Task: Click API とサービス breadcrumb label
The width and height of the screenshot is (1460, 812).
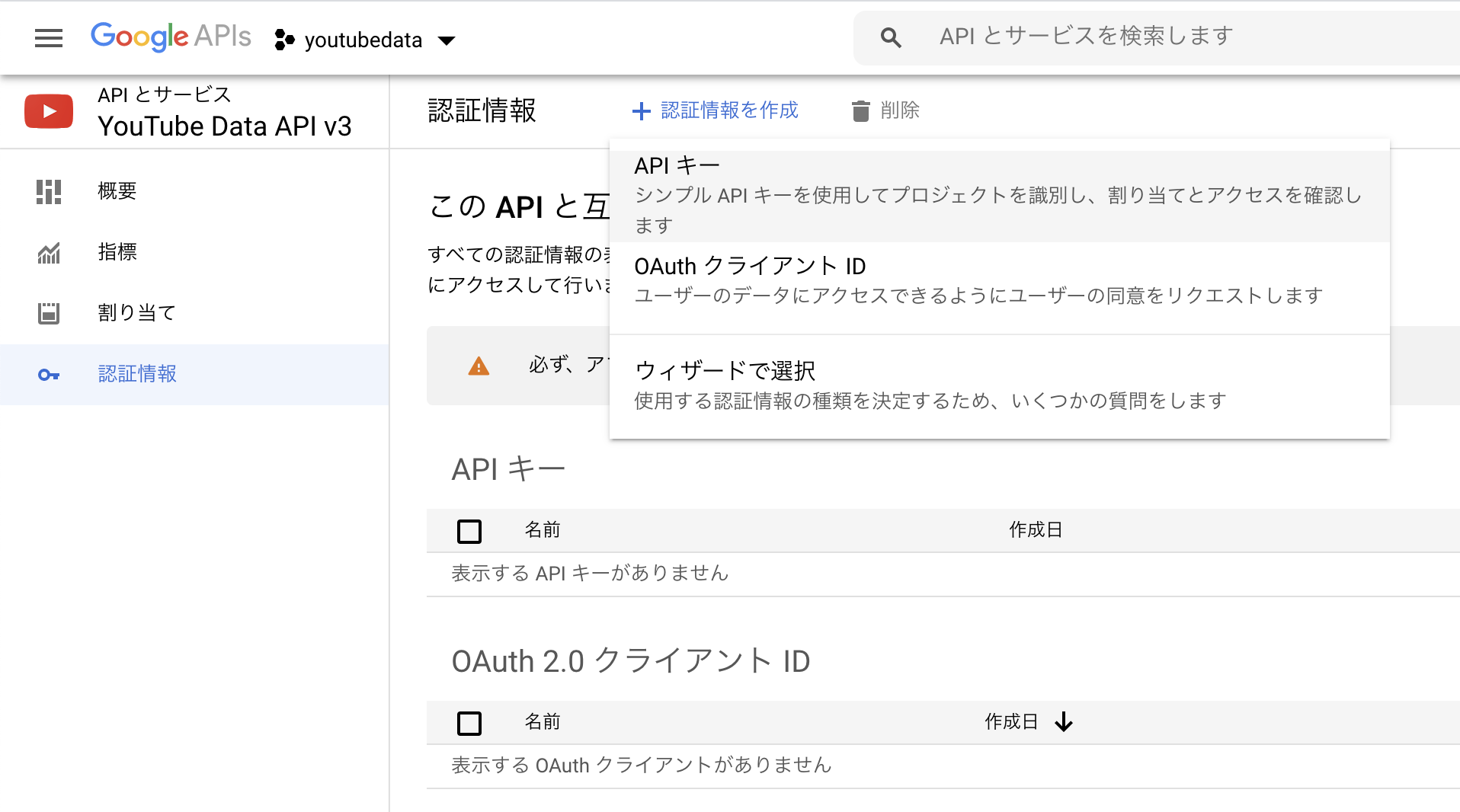Action: [165, 94]
